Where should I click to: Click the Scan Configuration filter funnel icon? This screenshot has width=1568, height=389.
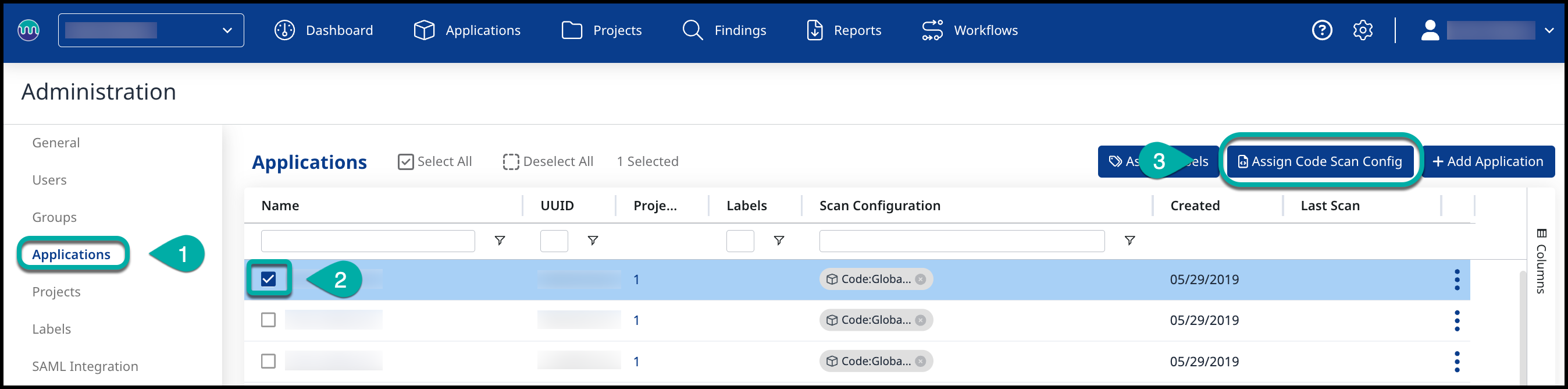click(1129, 241)
